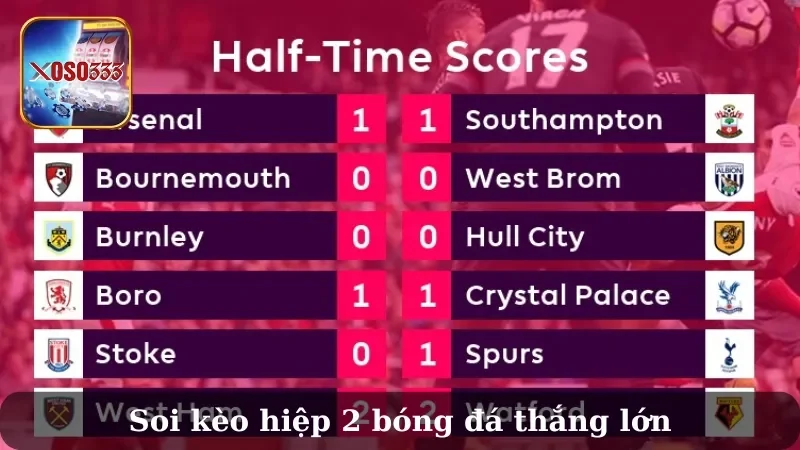Click the Stoke score of zero
Viewport: 800px width, 450px height.
click(361, 354)
